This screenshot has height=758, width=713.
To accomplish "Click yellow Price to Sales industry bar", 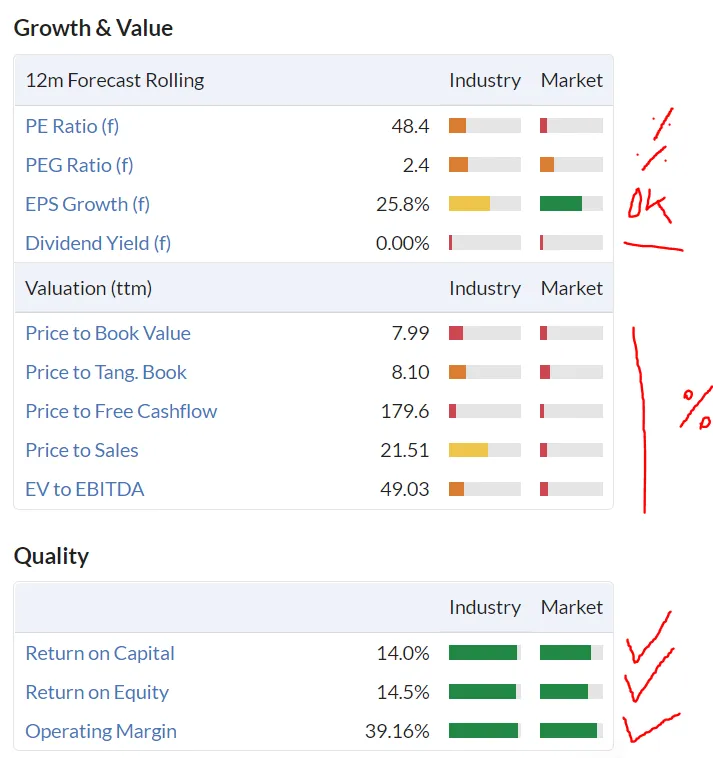I will click(468, 450).
